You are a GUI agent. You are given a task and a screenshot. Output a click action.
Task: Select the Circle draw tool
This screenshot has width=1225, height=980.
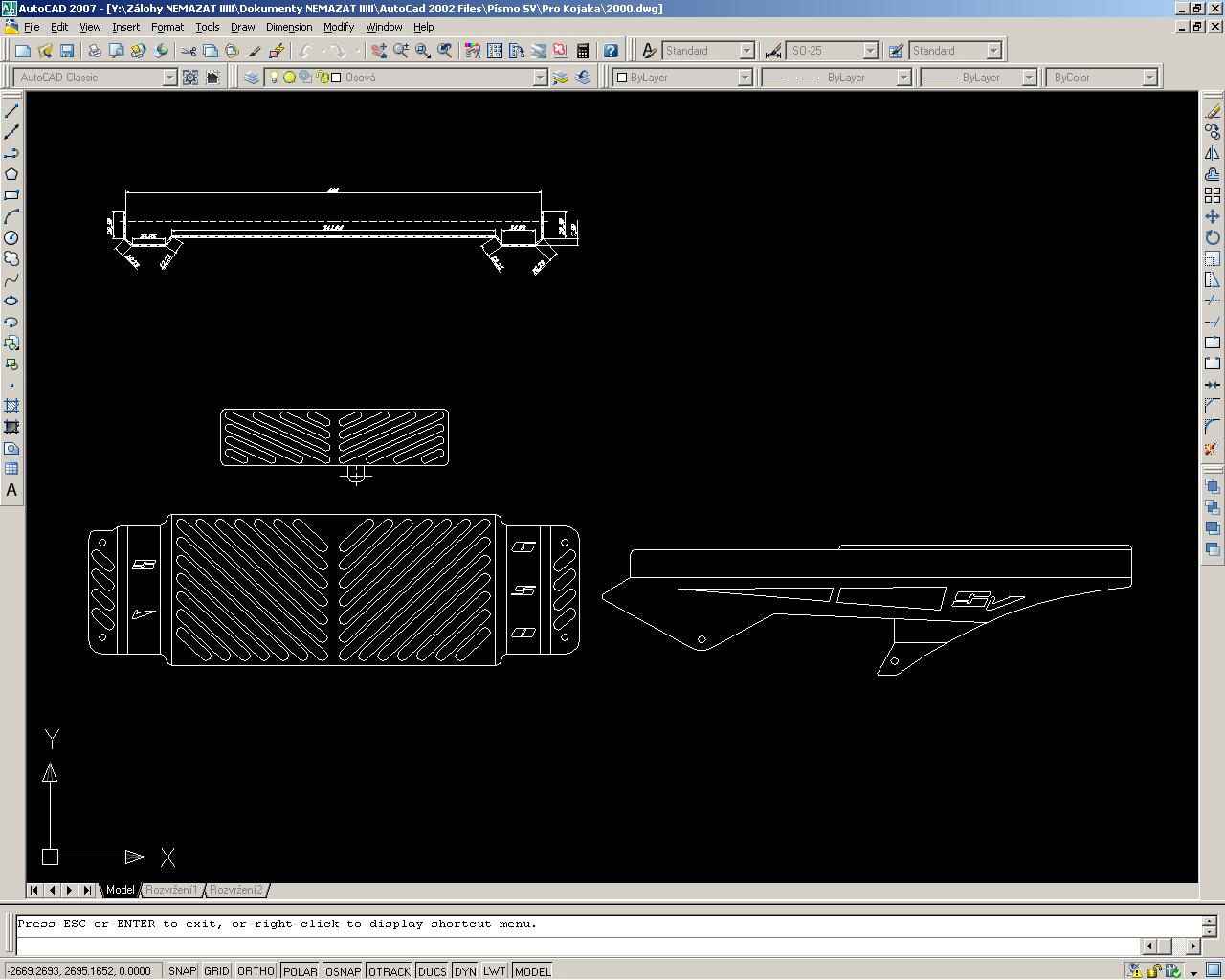[x=11, y=237]
